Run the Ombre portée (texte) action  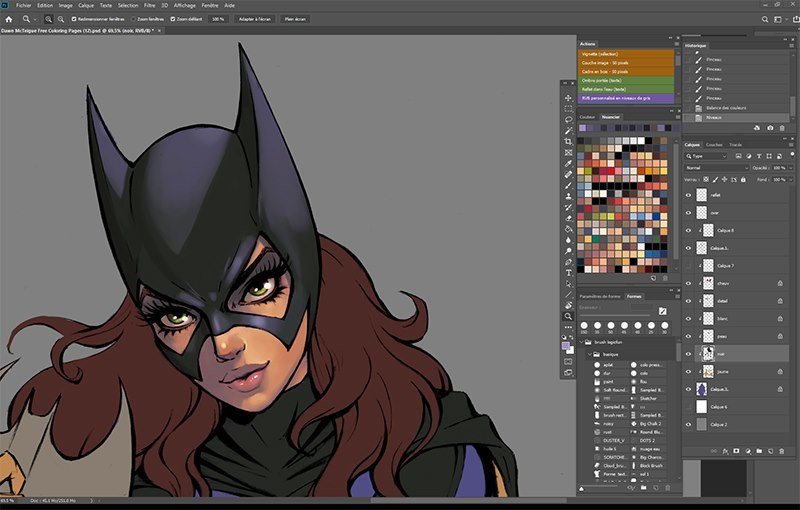pyautogui.click(x=626, y=80)
